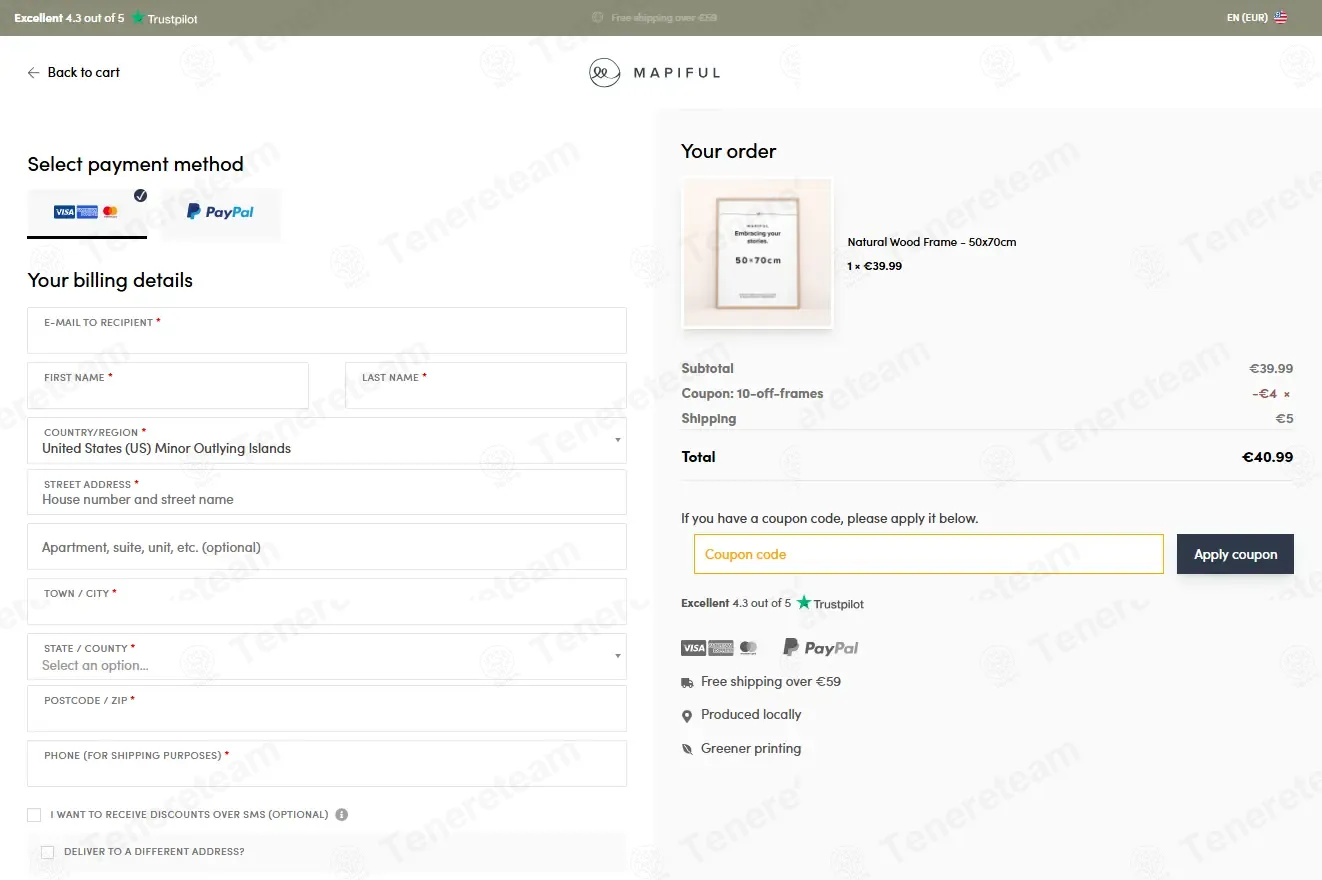
Task: Click the Coupon code input field
Action: (x=929, y=554)
